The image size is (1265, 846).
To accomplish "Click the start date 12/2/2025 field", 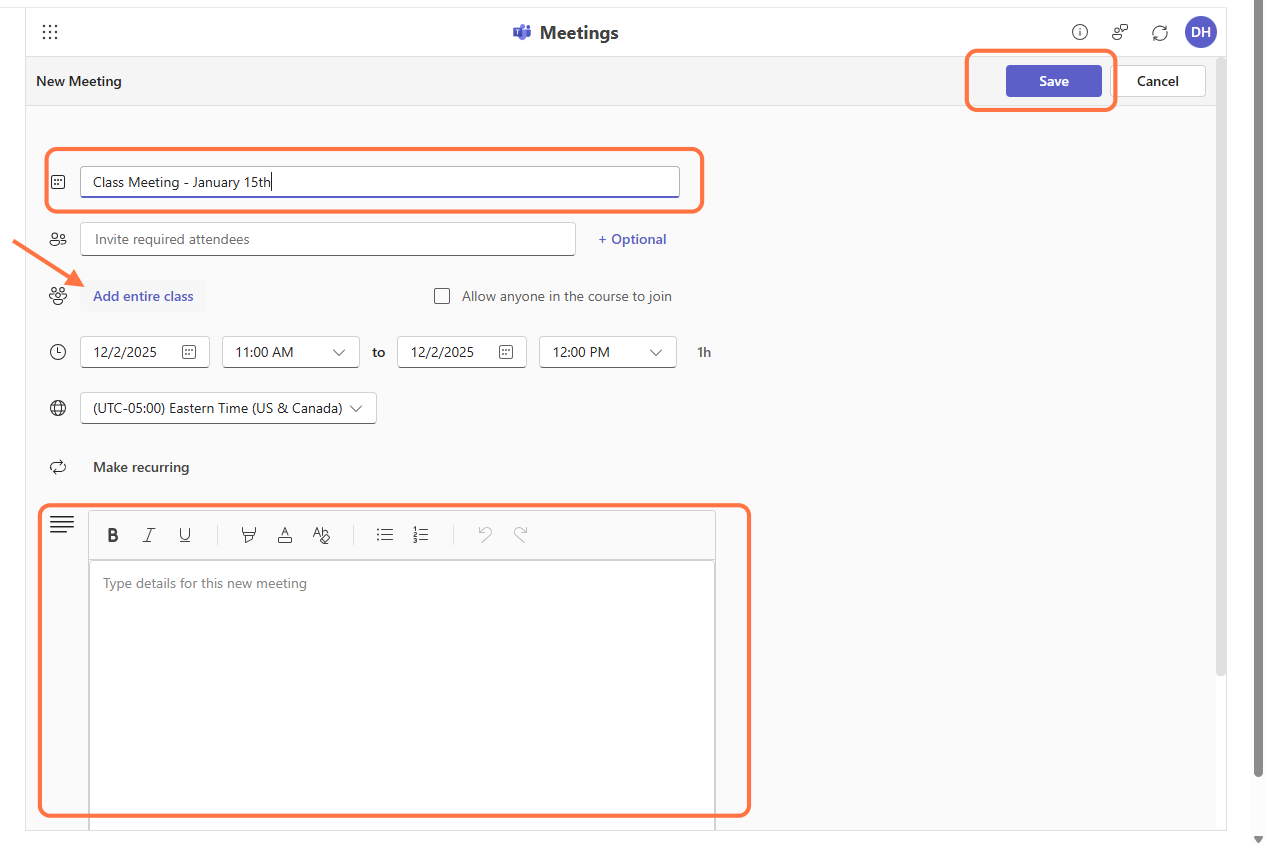I will (145, 352).
